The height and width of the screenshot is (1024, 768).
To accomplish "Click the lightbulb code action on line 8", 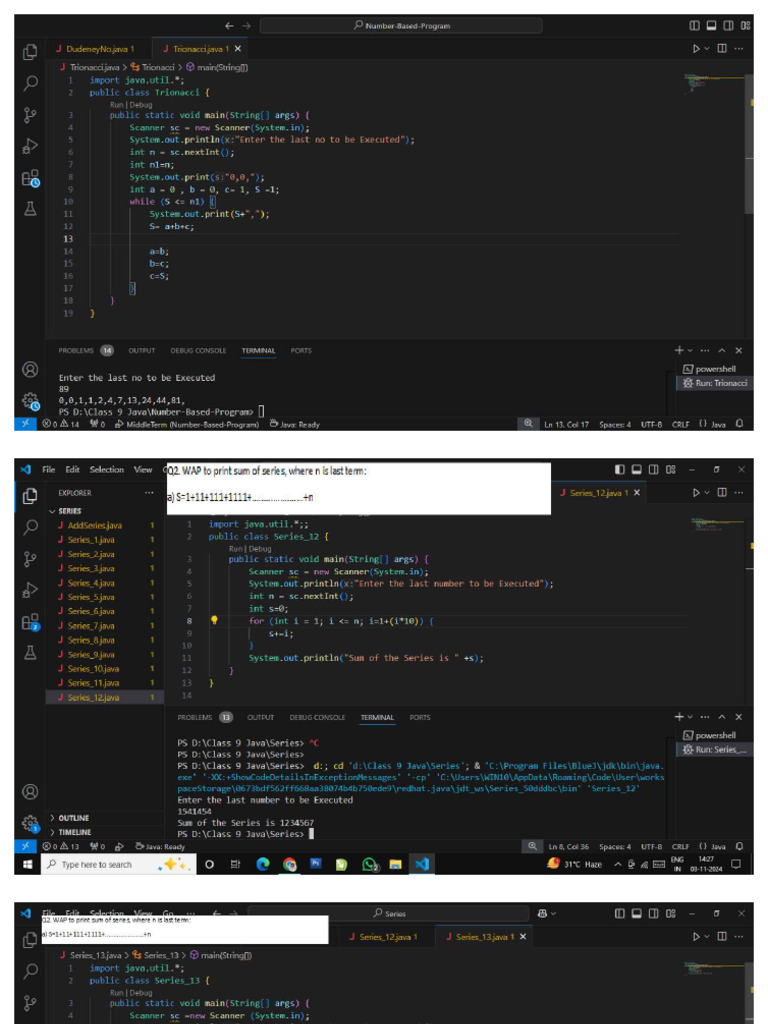I will pyautogui.click(x=214, y=621).
